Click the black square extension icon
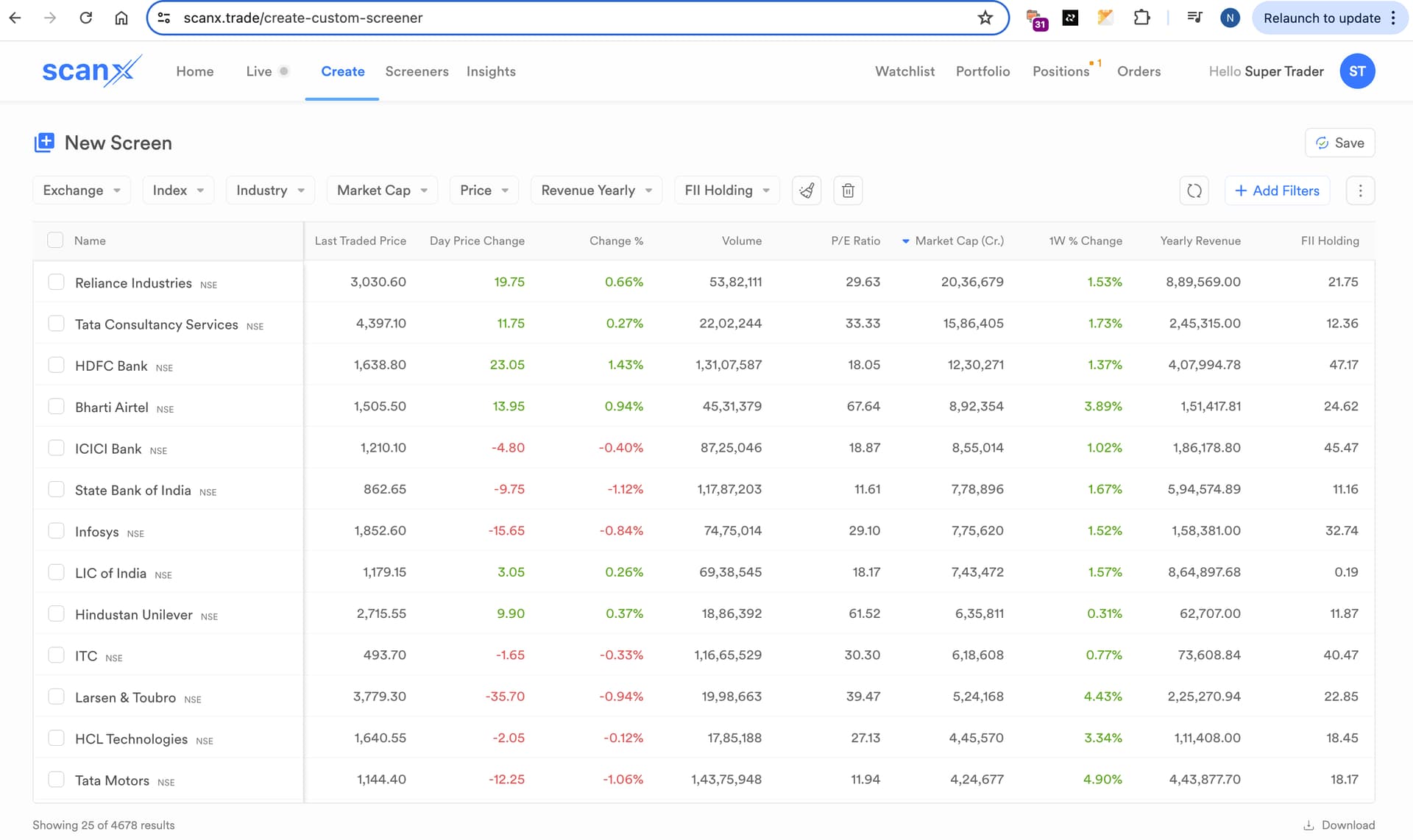The height and width of the screenshot is (840, 1413). tap(1071, 18)
